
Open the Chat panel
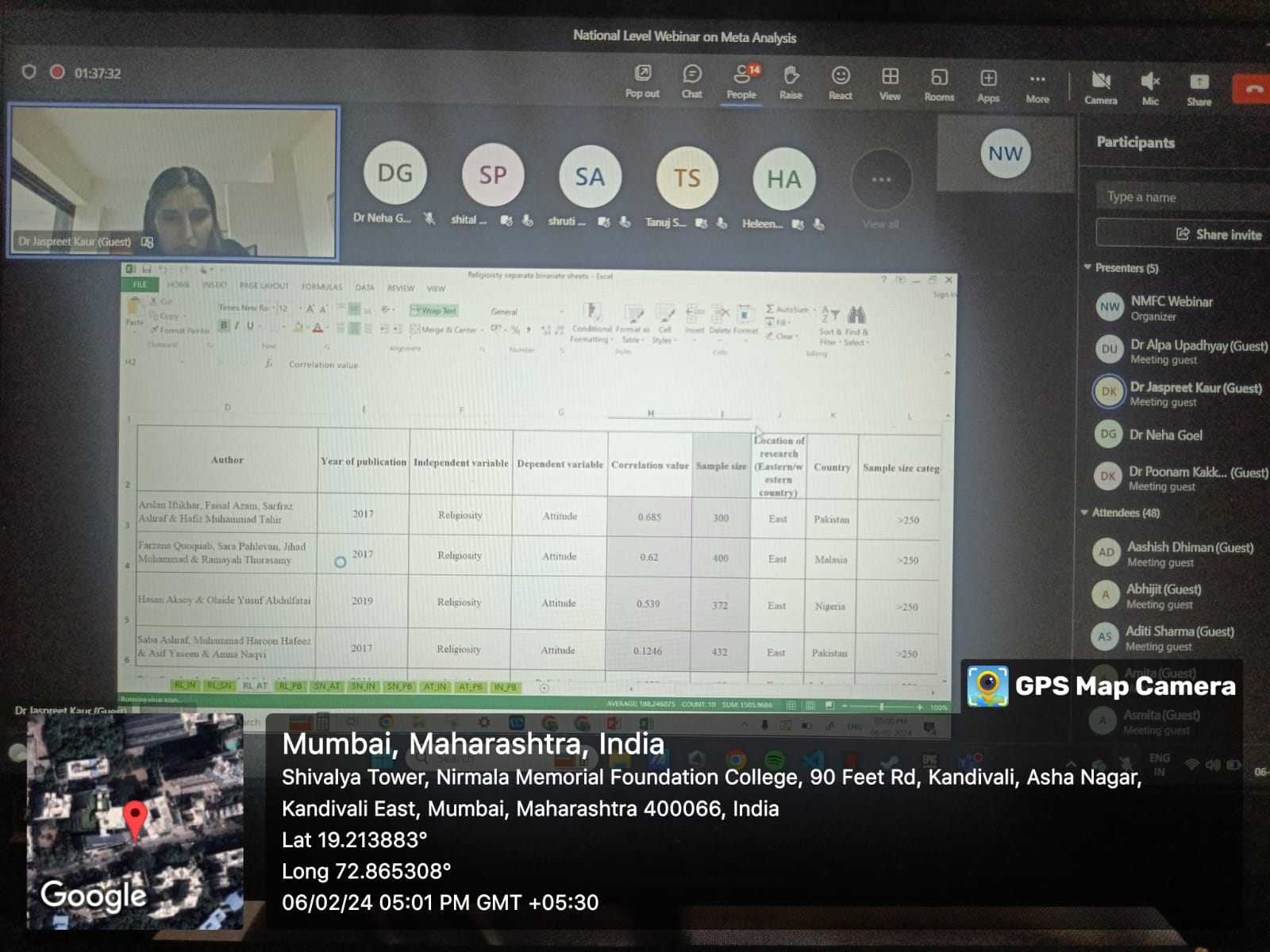691,81
